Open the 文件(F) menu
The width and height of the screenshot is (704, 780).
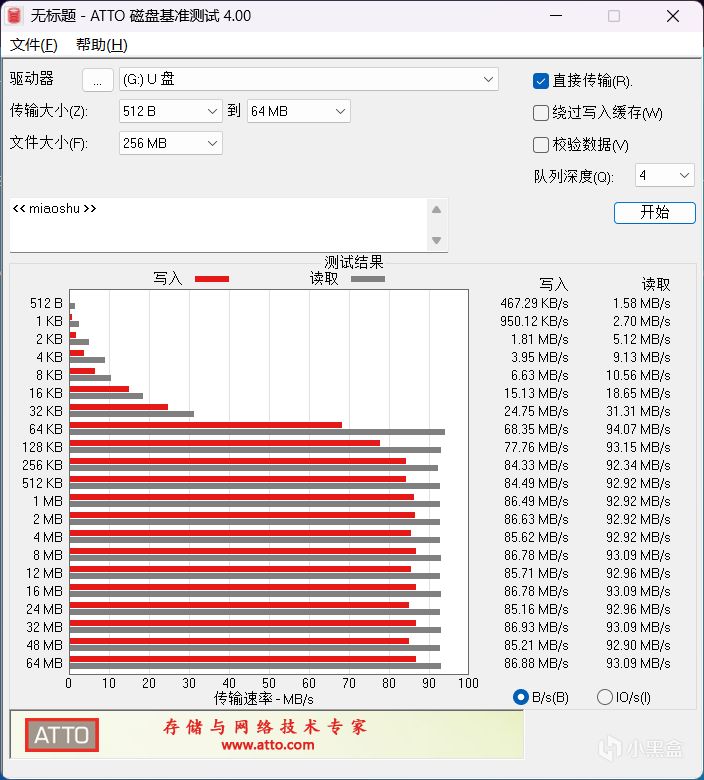click(x=34, y=45)
